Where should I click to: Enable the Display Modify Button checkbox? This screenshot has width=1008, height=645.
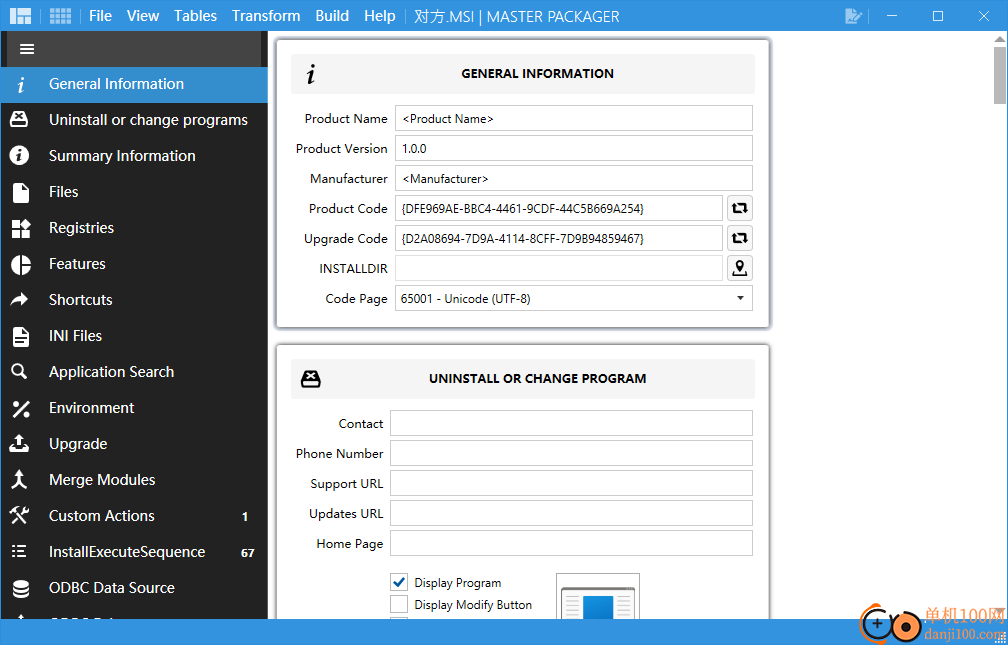tap(399, 604)
